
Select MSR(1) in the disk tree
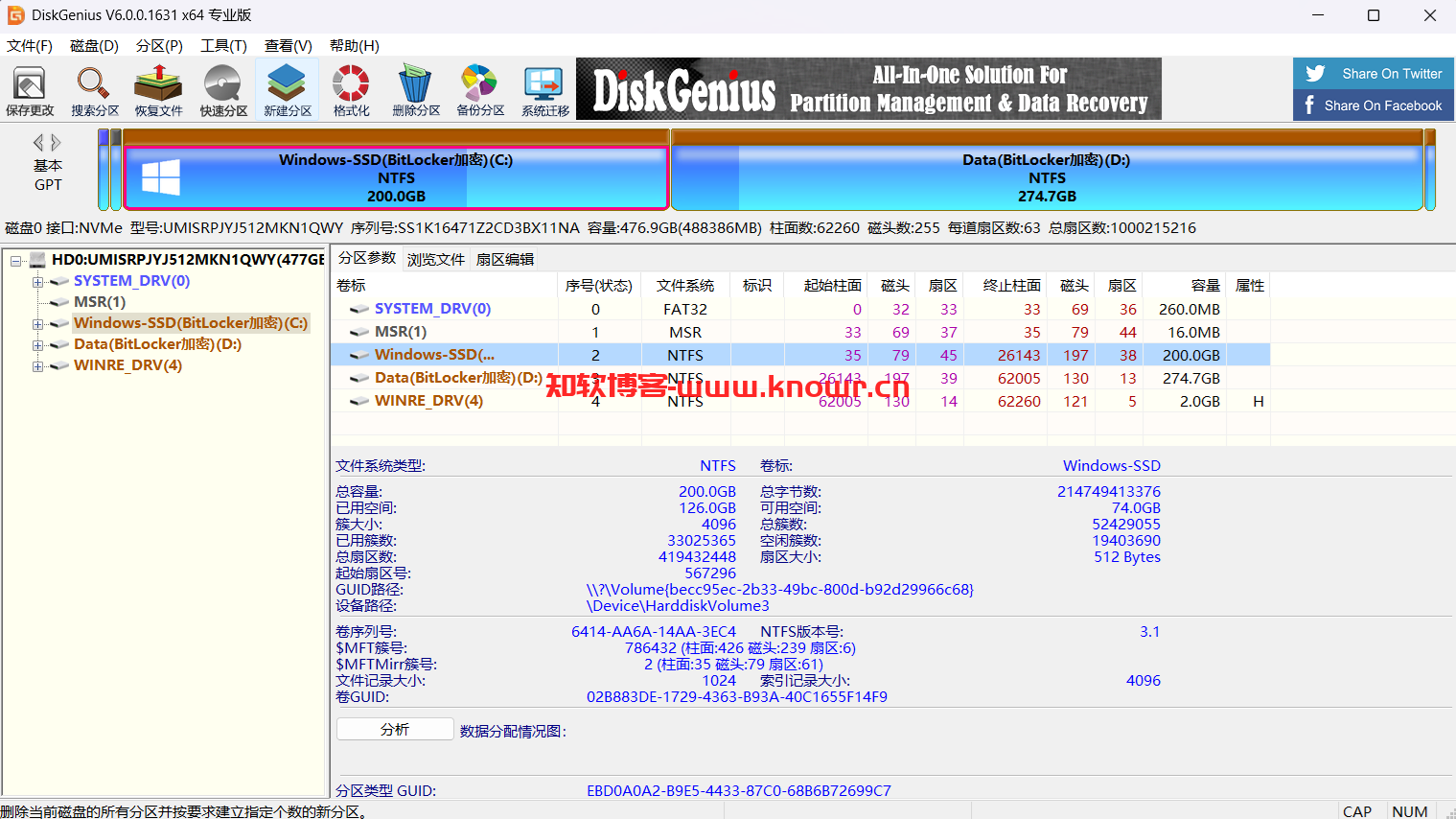pos(100,302)
